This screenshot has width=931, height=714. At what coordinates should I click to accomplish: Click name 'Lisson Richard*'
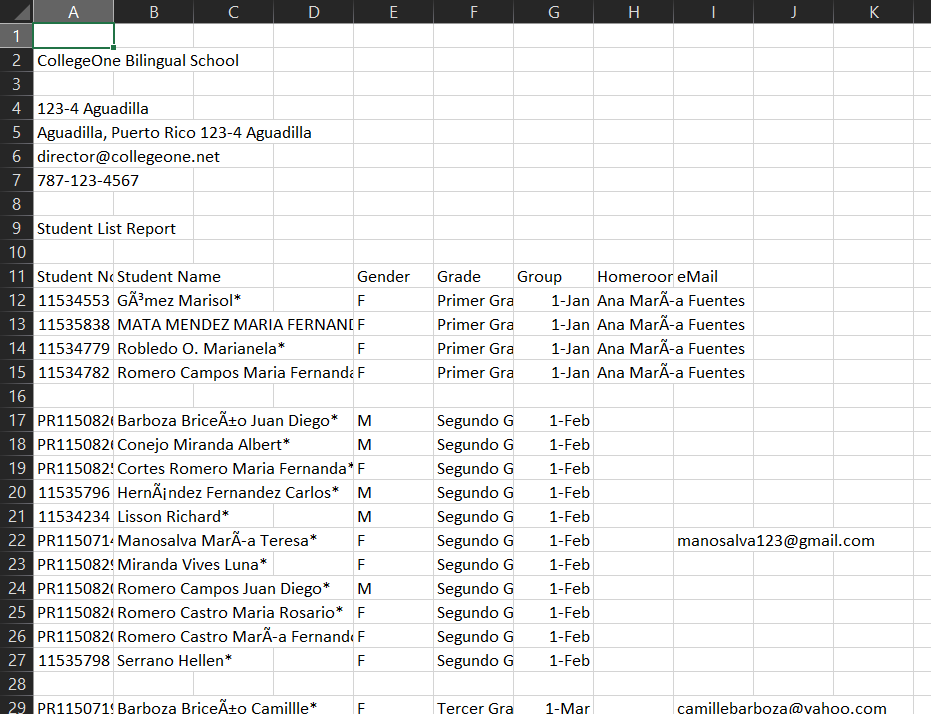(x=172, y=516)
